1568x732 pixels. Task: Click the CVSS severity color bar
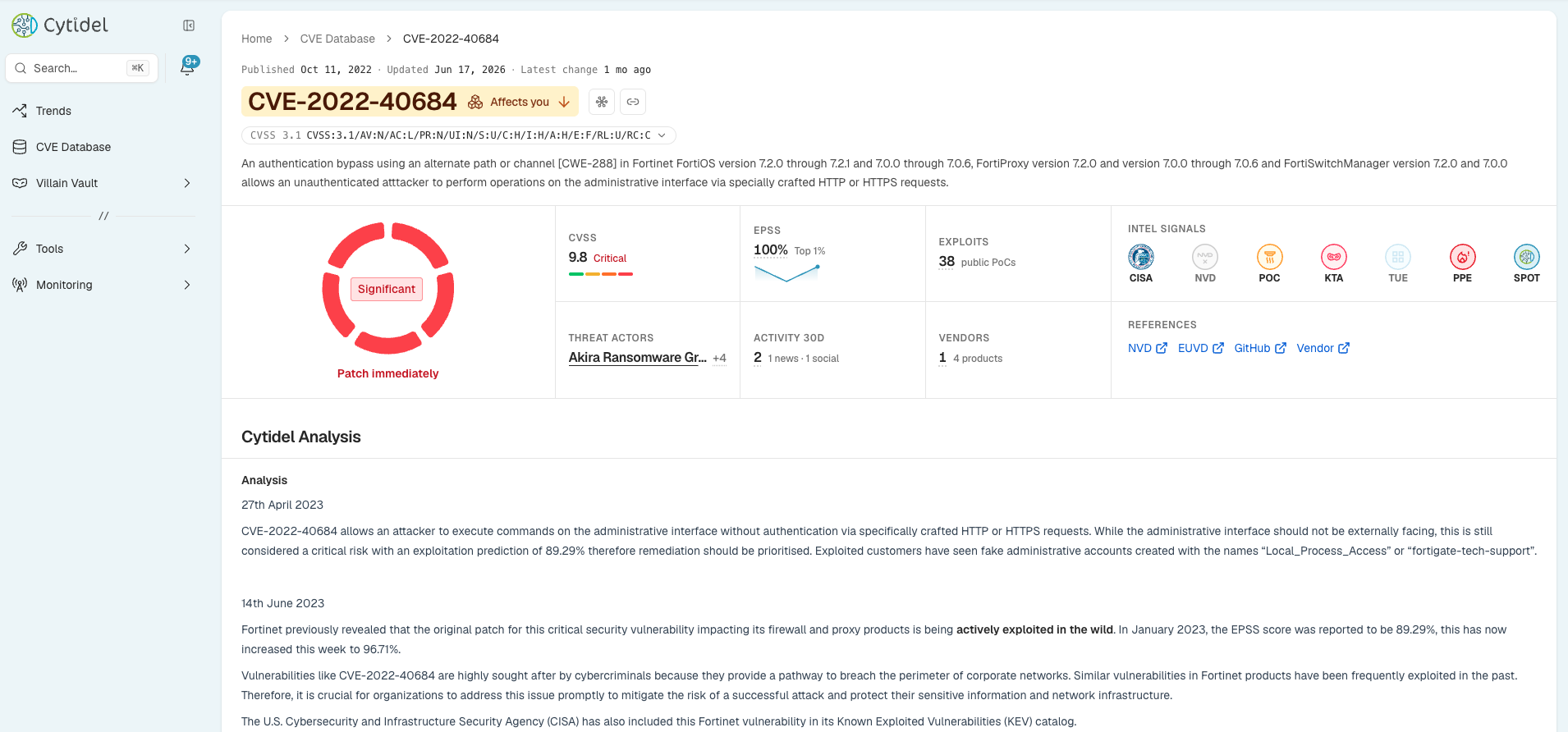(x=601, y=274)
